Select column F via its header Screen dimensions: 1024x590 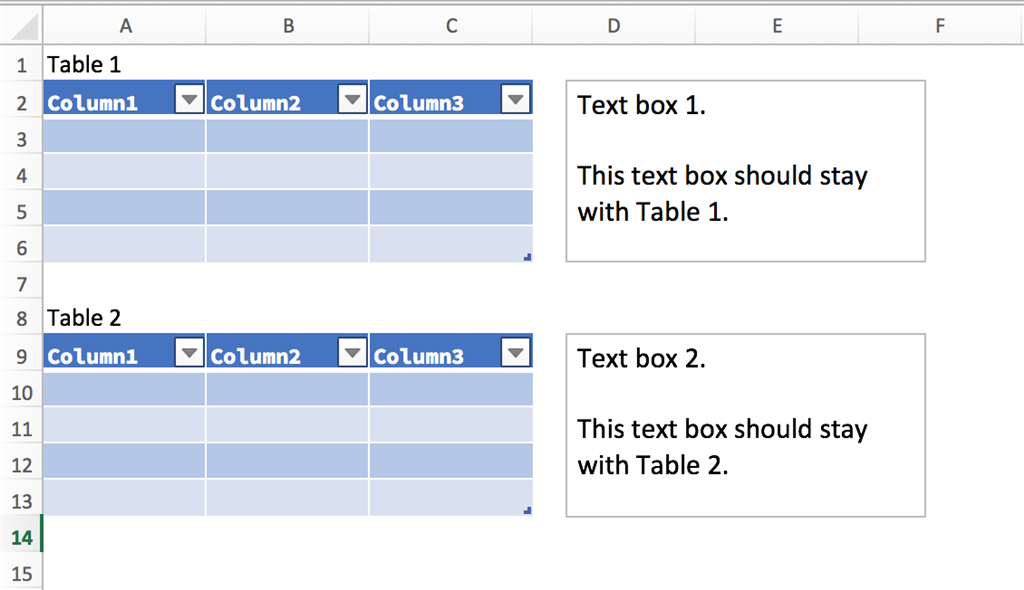[940, 27]
